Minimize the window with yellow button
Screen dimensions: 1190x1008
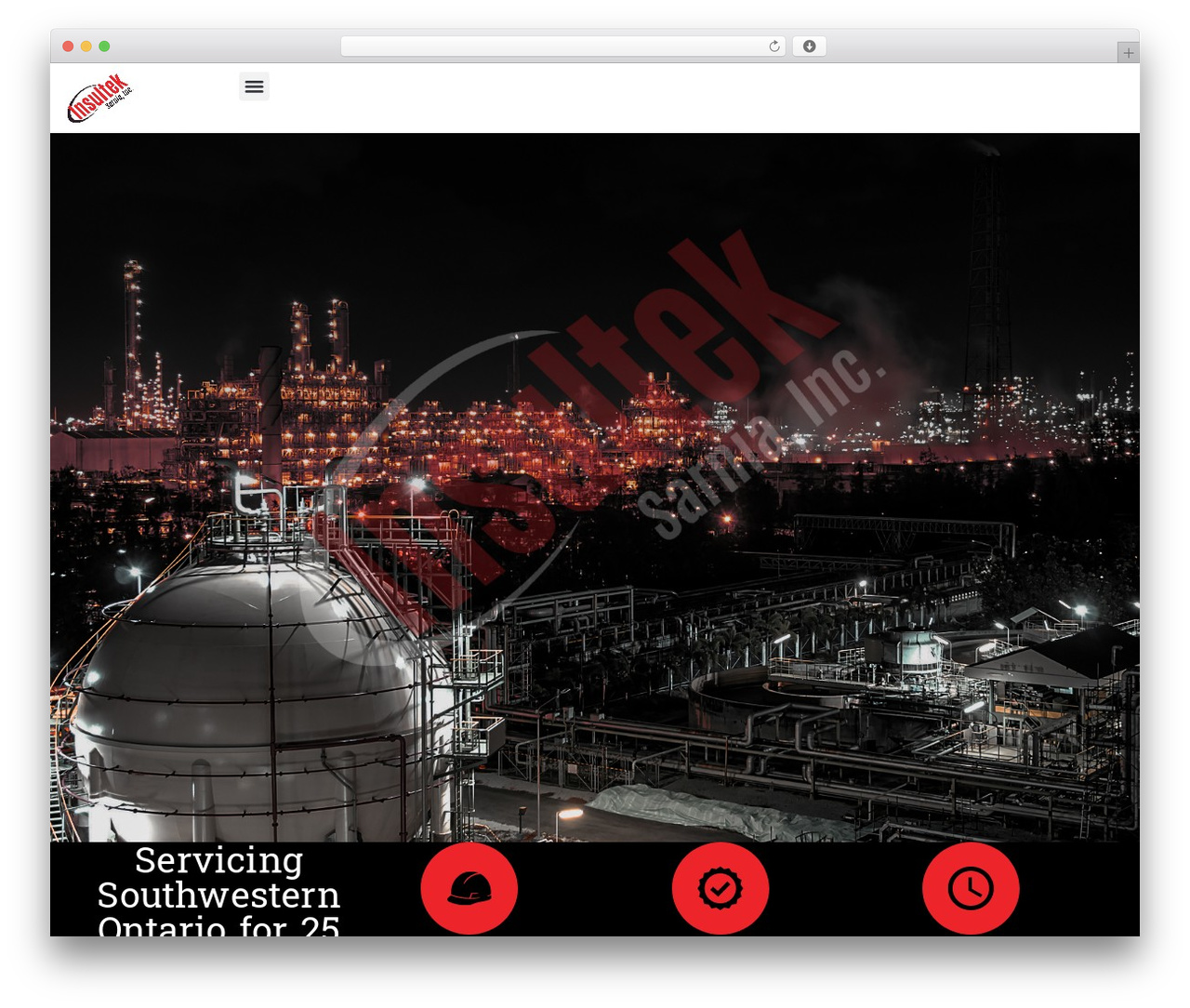coord(86,46)
